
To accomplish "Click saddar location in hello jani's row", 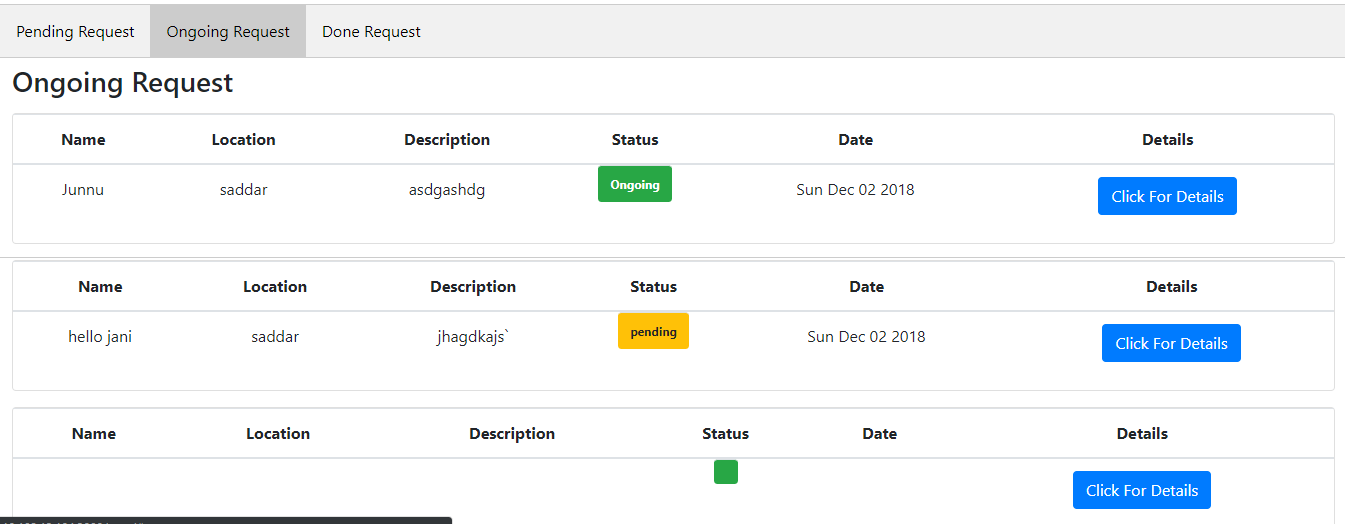I will click(275, 337).
